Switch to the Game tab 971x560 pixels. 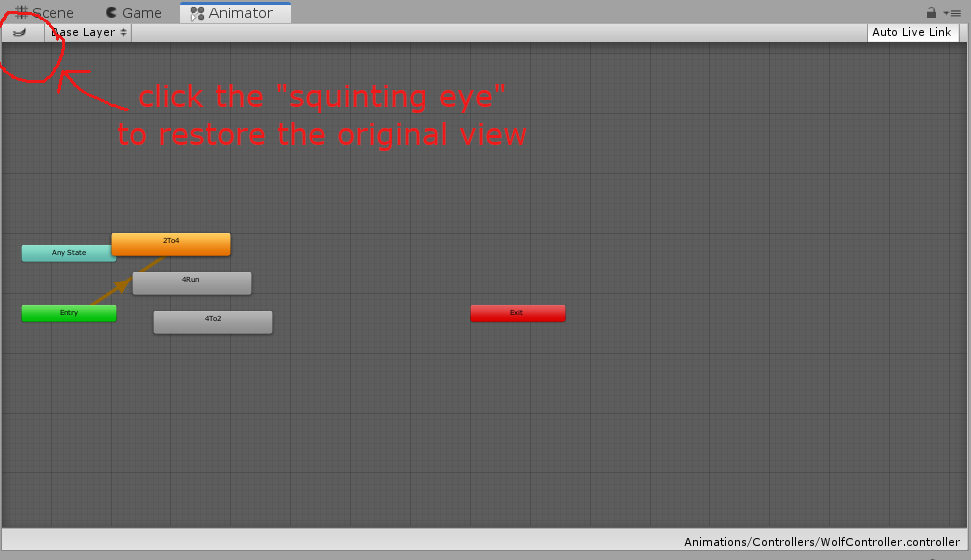coord(134,13)
